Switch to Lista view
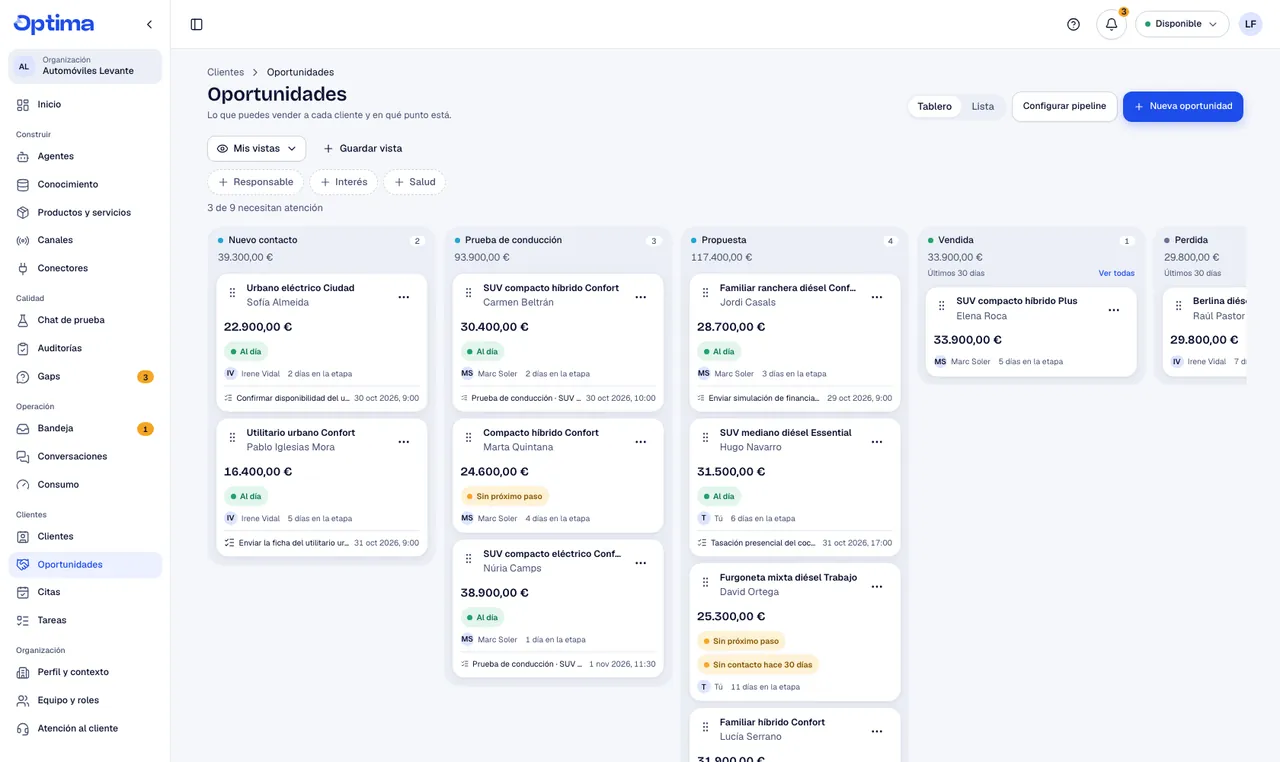This screenshot has width=1280, height=762. point(983,106)
